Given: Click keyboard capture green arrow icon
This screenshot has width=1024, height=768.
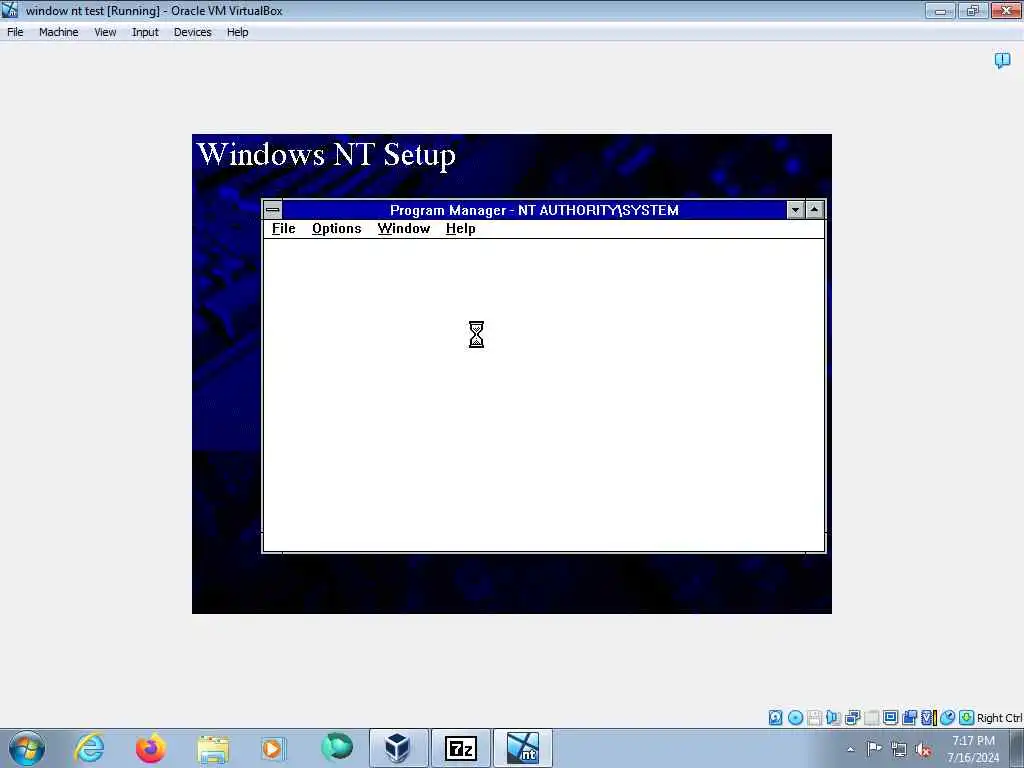Looking at the screenshot, I should point(967,718).
